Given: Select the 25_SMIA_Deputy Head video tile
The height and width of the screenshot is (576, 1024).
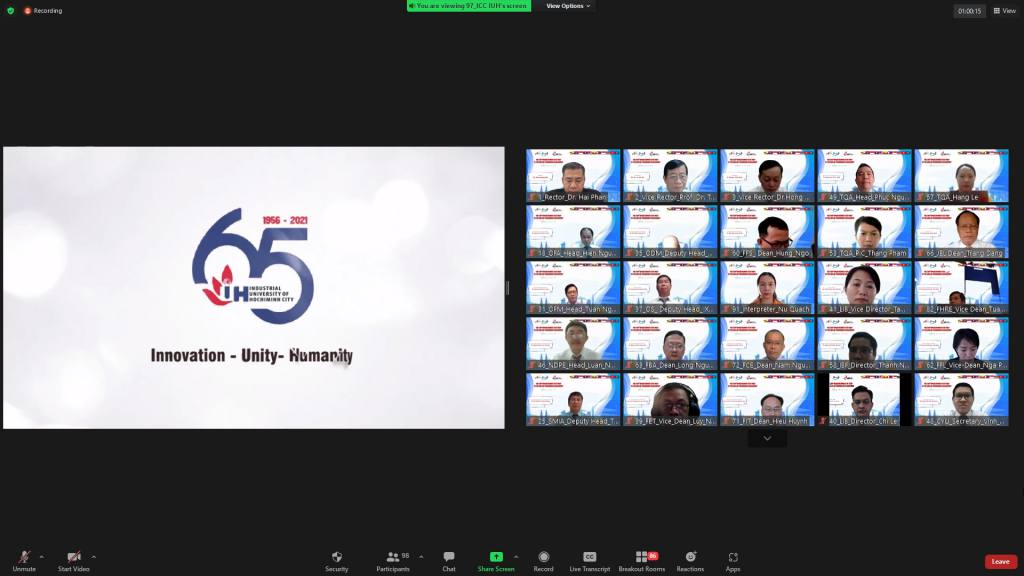Looking at the screenshot, I should tap(573, 400).
